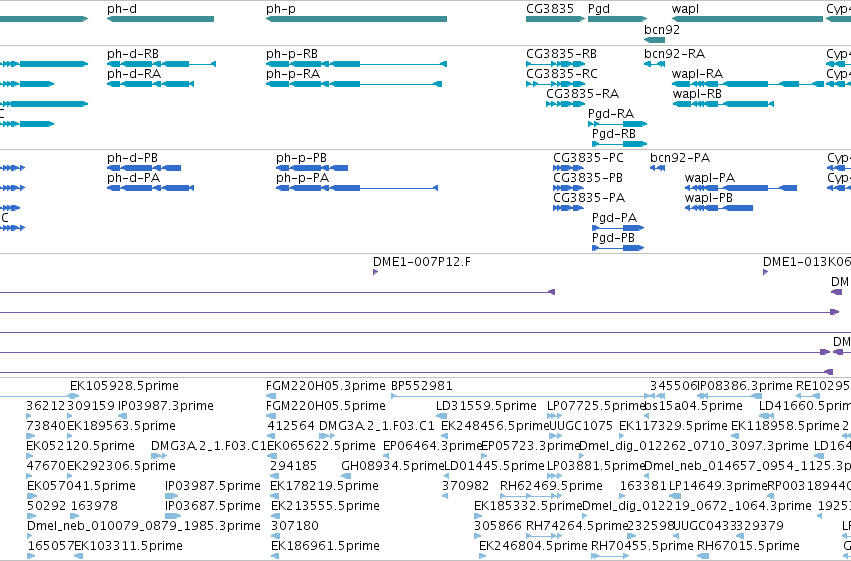Click transcript CG3835-RB
851x561 pixels.
pyautogui.click(x=555, y=64)
